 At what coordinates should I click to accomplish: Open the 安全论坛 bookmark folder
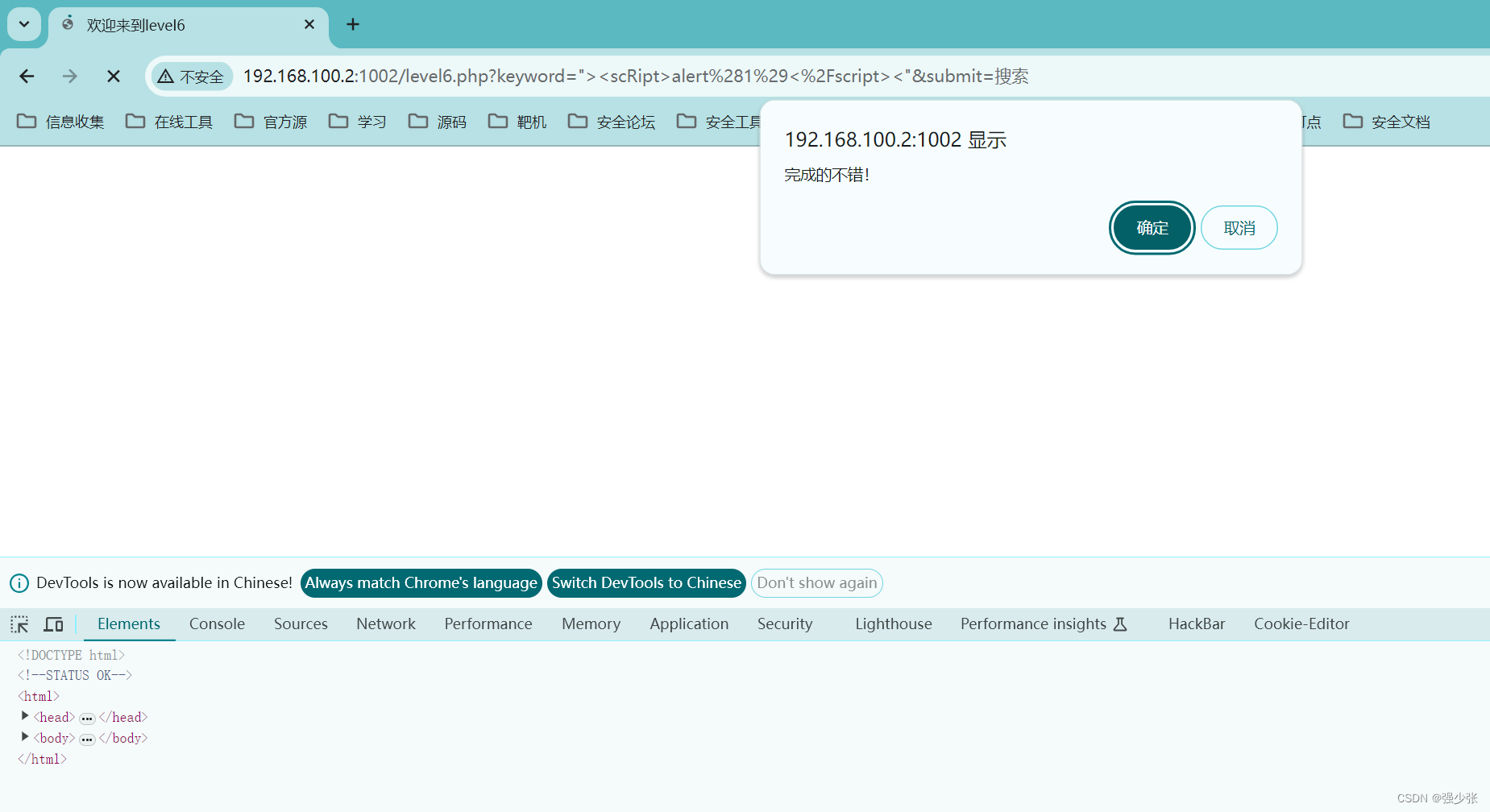click(x=612, y=122)
